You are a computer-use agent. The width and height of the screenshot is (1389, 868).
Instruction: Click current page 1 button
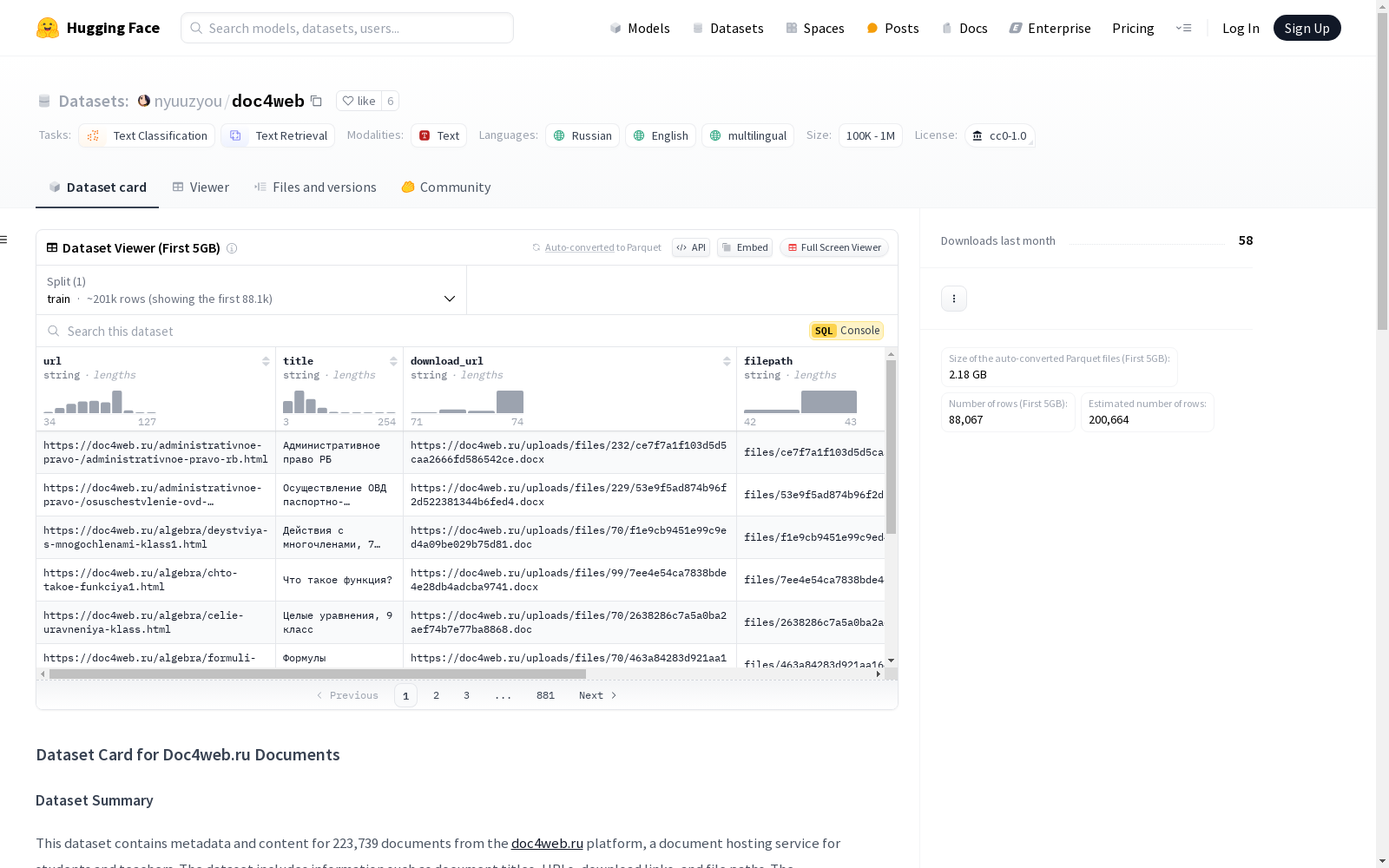pos(405,695)
